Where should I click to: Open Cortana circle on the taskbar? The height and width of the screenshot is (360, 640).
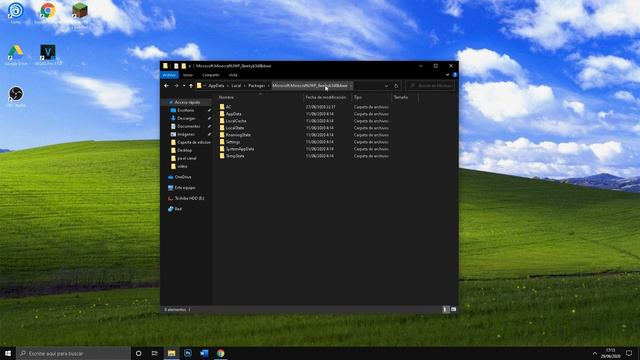point(138,353)
